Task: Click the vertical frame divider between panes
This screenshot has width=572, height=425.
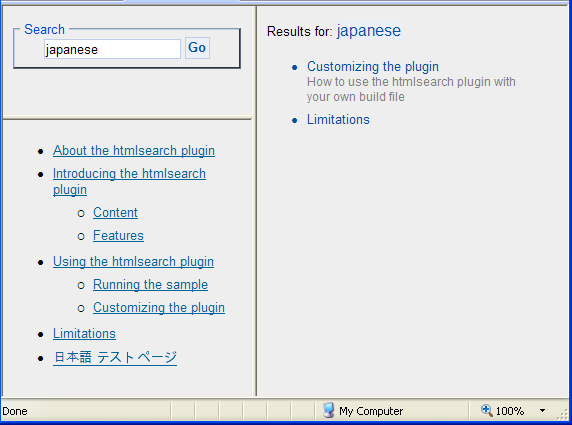Action: (x=256, y=201)
